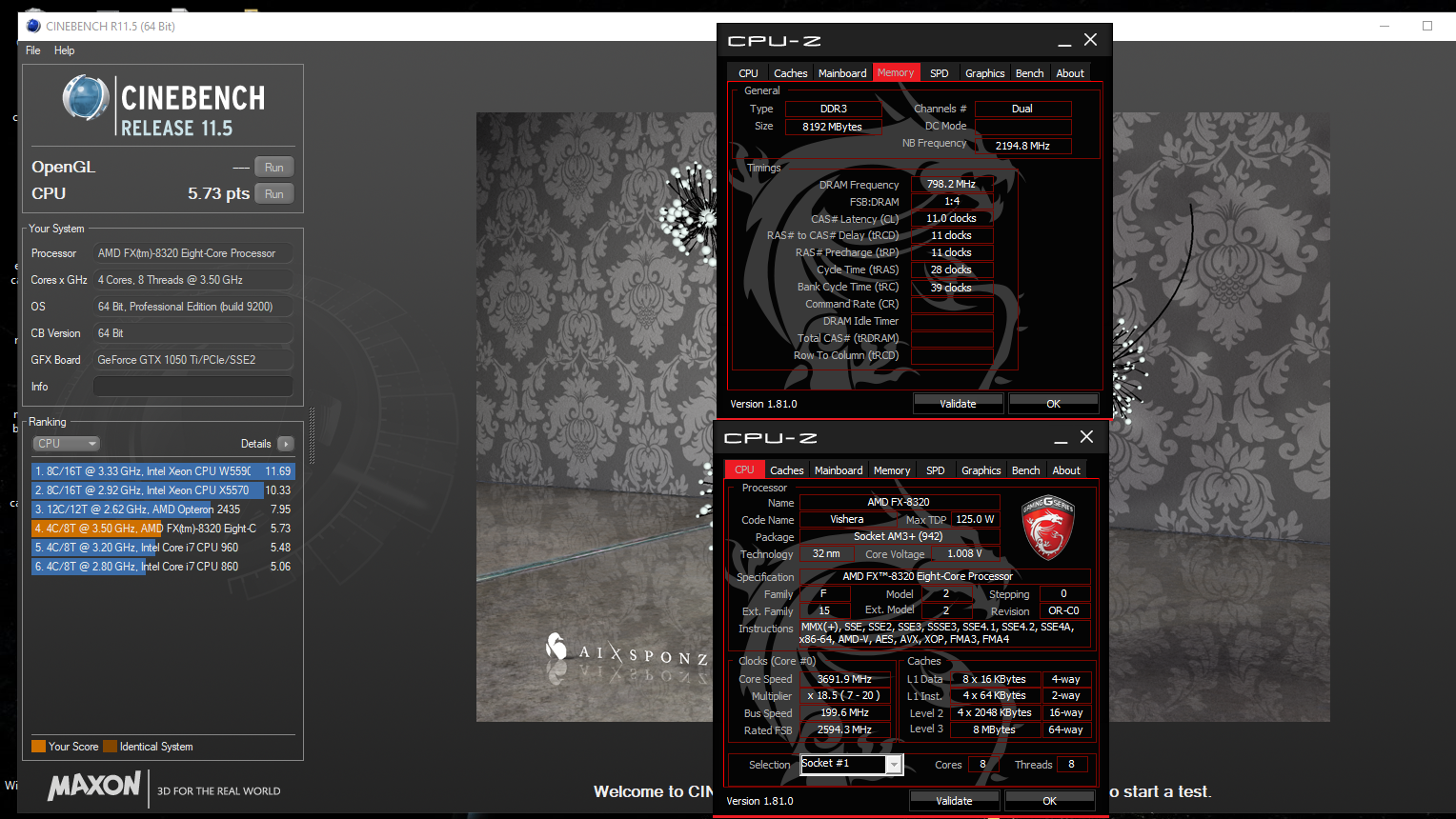Open Graphics tab in lower CPU-Z window
The width and height of the screenshot is (1456, 819).
point(981,470)
